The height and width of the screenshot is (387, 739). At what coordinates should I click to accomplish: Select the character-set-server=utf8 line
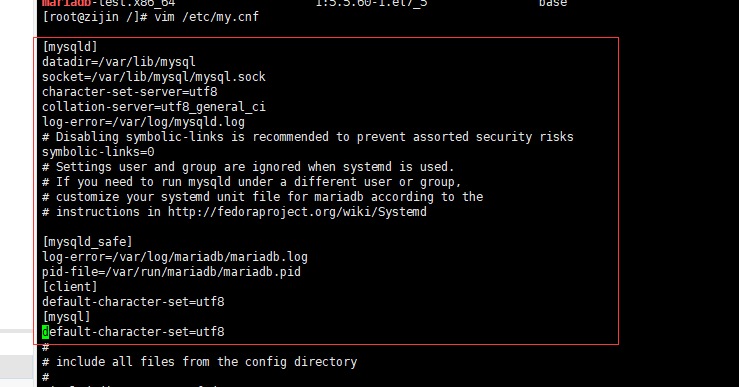[130, 92]
